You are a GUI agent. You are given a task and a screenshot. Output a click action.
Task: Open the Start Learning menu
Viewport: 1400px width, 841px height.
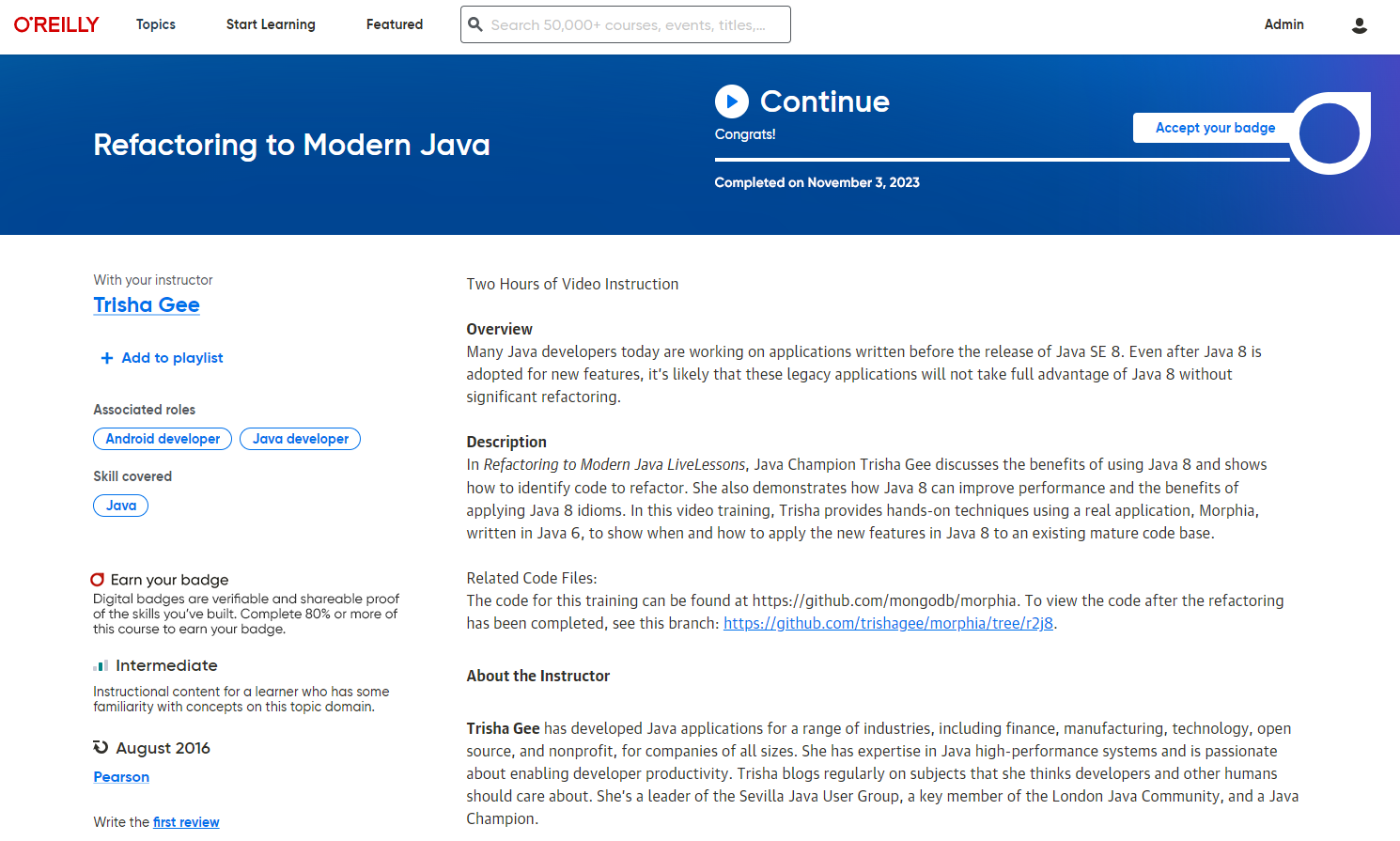coord(271,24)
